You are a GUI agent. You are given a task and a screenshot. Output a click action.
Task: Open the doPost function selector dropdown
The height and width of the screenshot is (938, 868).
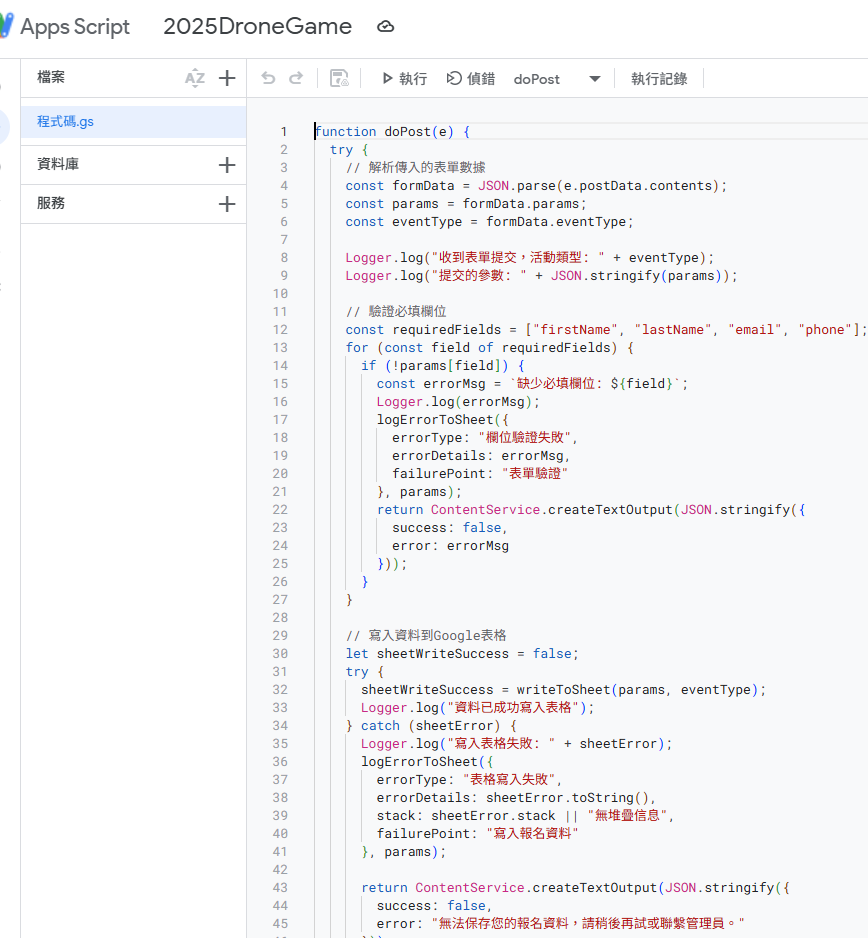[592, 78]
